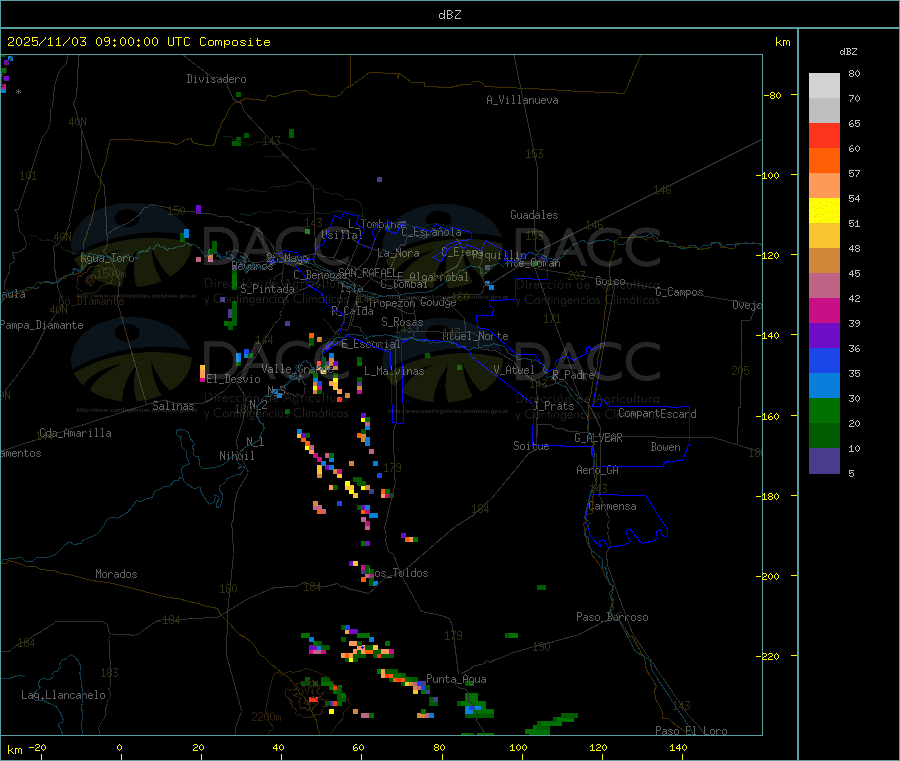The width and height of the screenshot is (900, 761).
Task: Select the 'Paso_Barroso' map label
Action: tap(612, 617)
